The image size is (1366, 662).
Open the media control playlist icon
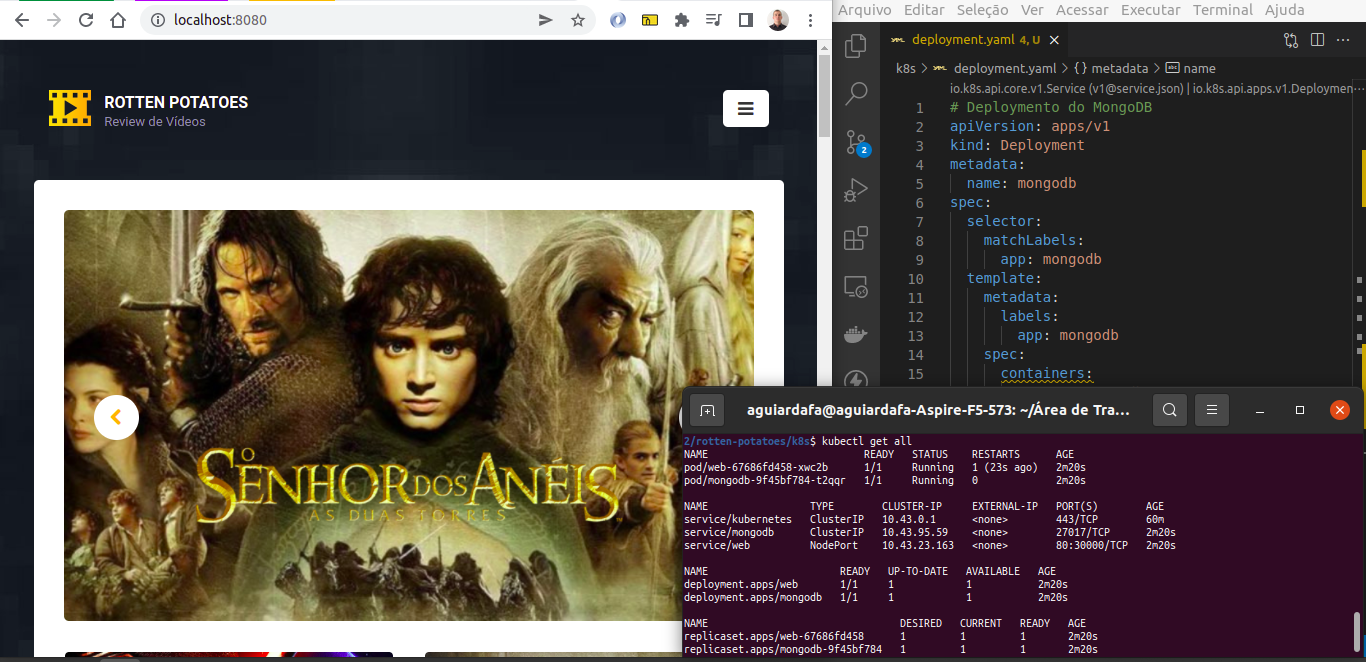pyautogui.click(x=713, y=20)
